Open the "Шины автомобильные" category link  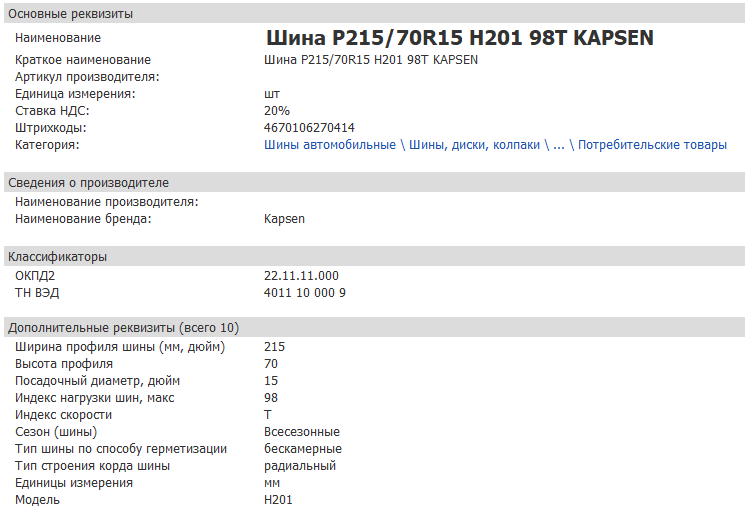(329, 145)
